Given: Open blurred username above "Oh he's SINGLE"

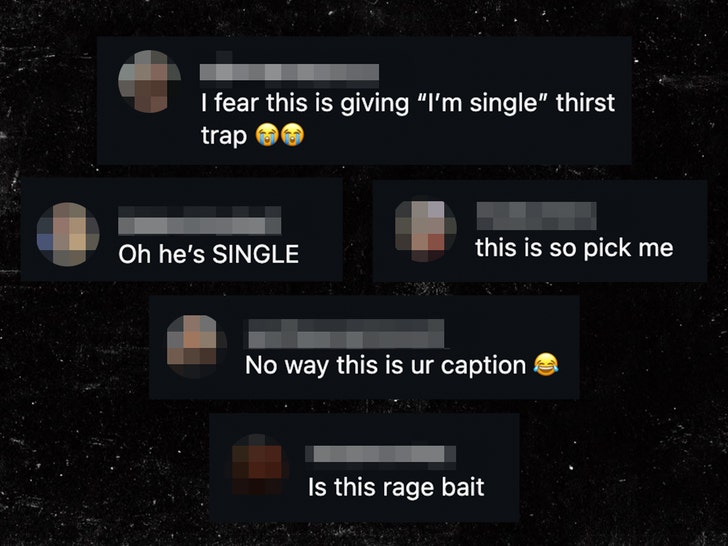Looking at the screenshot, I should tap(200, 221).
